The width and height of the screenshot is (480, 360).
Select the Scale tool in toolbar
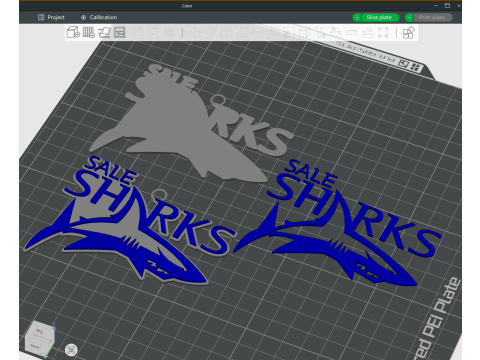point(226,32)
